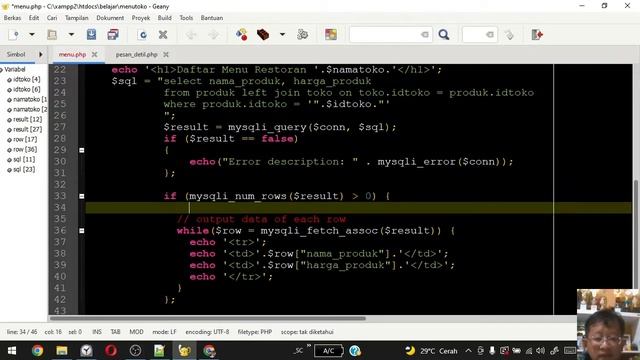Open the Proyek menu
Screen dimensions: 640x360
tap(141, 18)
